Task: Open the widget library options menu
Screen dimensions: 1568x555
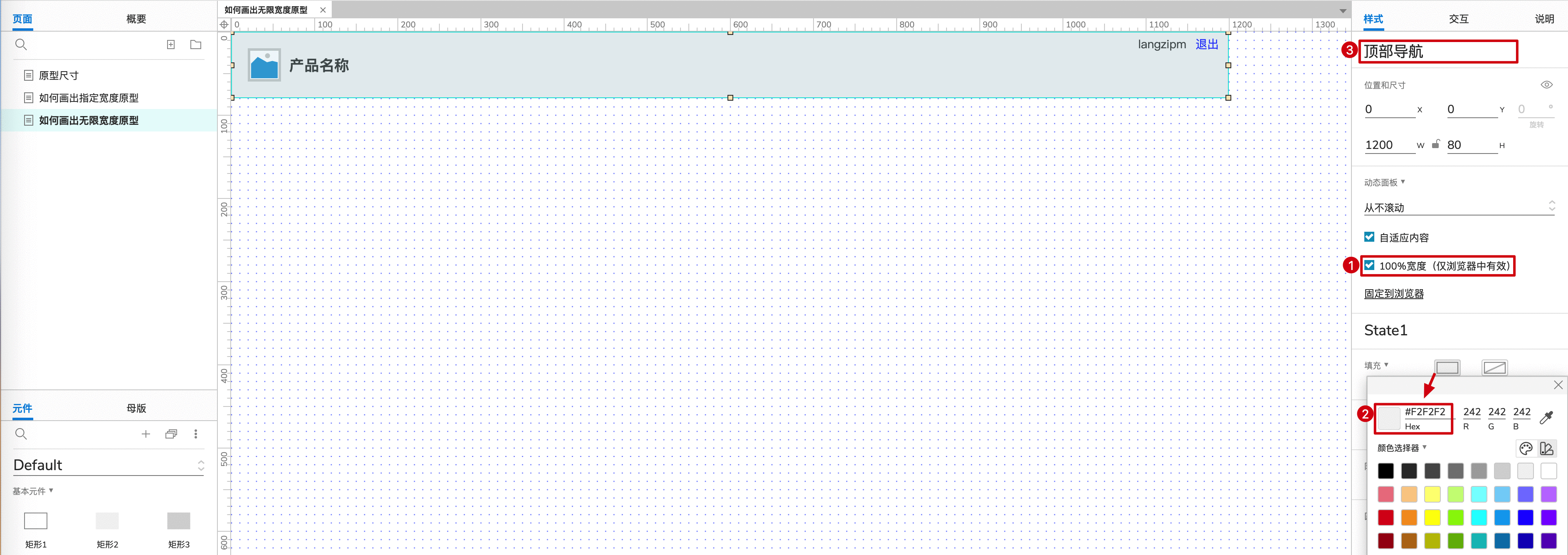Action: pyautogui.click(x=195, y=434)
